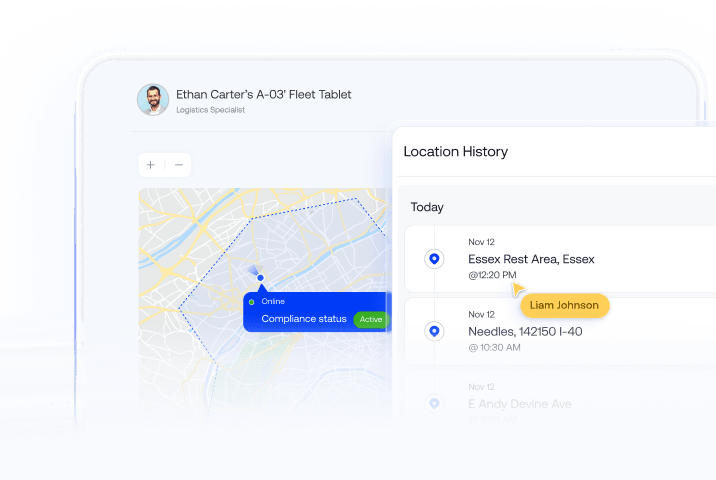Open the Essex Rest Area, Essex entry
This screenshot has height=480, width=716.
pyautogui.click(x=560, y=259)
